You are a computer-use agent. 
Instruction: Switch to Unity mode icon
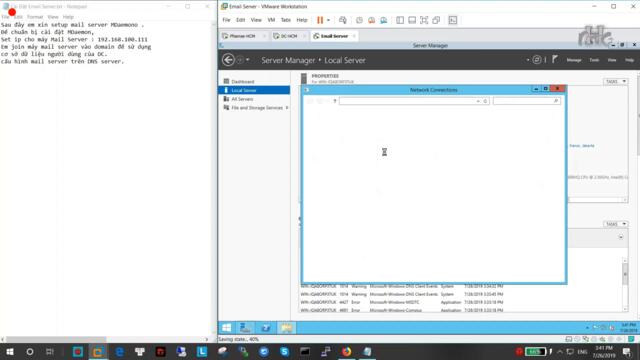point(436,20)
